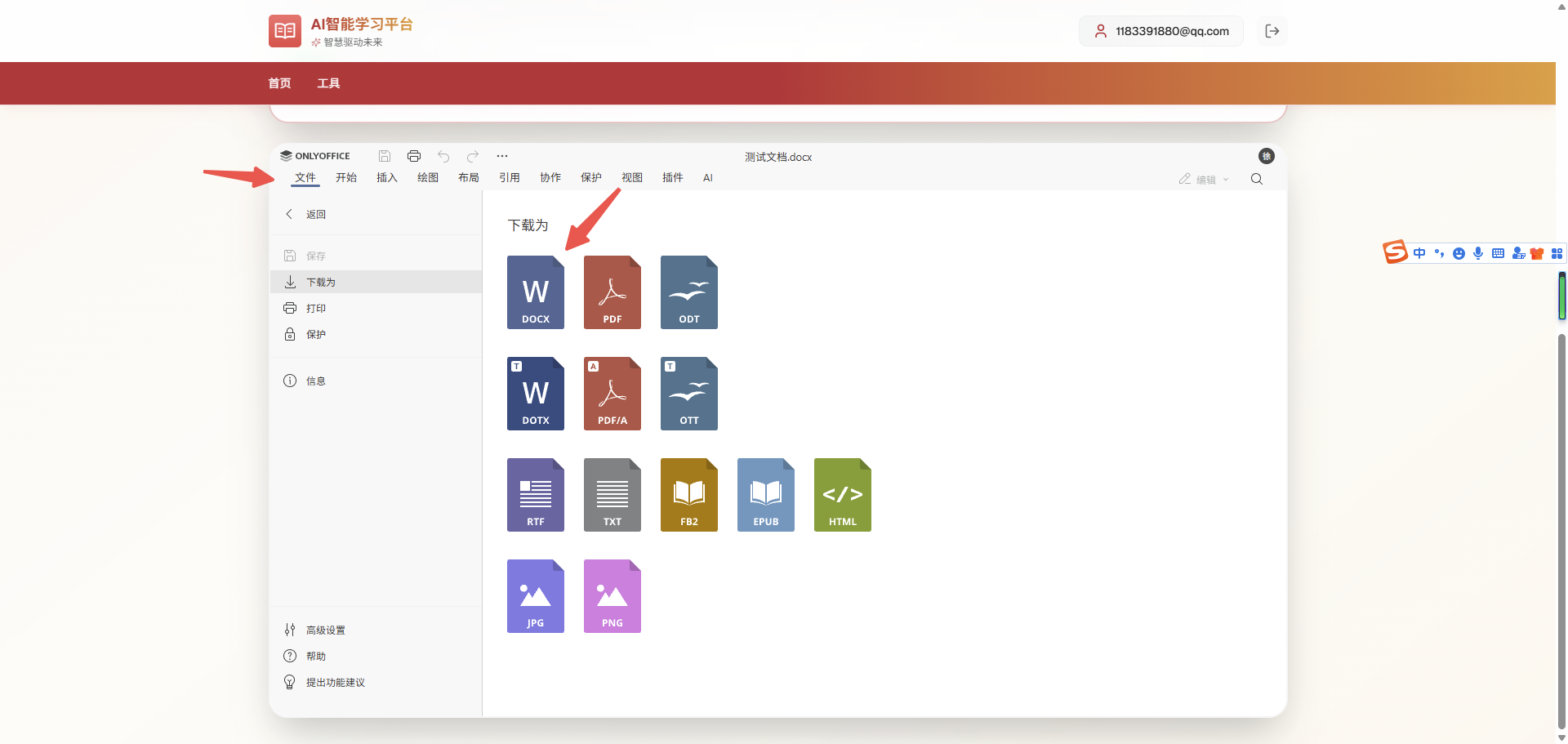Open document 信息 in the sidebar
Viewport: 1568px width, 744px height.
(x=376, y=381)
